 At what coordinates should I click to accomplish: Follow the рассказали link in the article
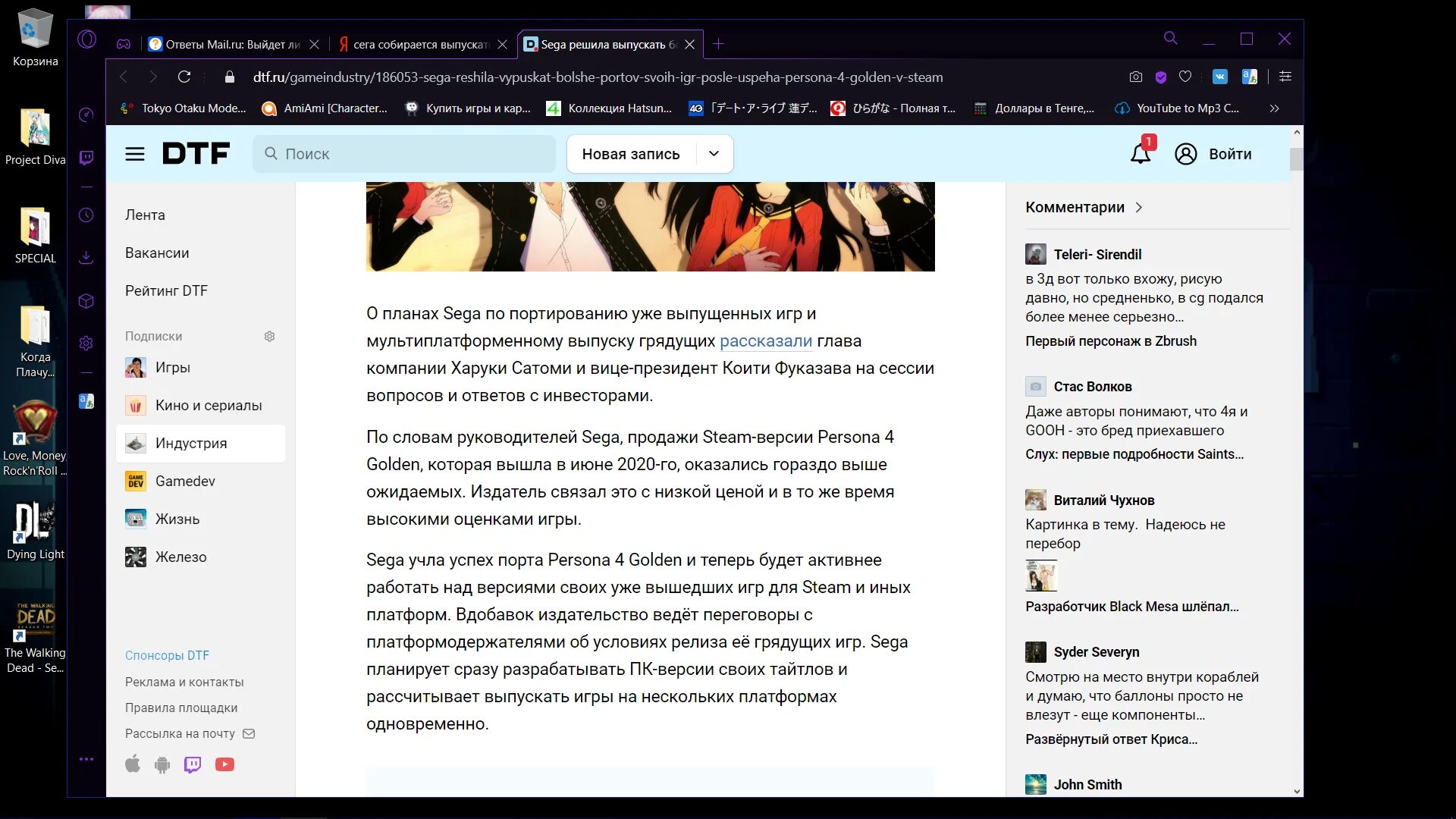pyautogui.click(x=766, y=341)
